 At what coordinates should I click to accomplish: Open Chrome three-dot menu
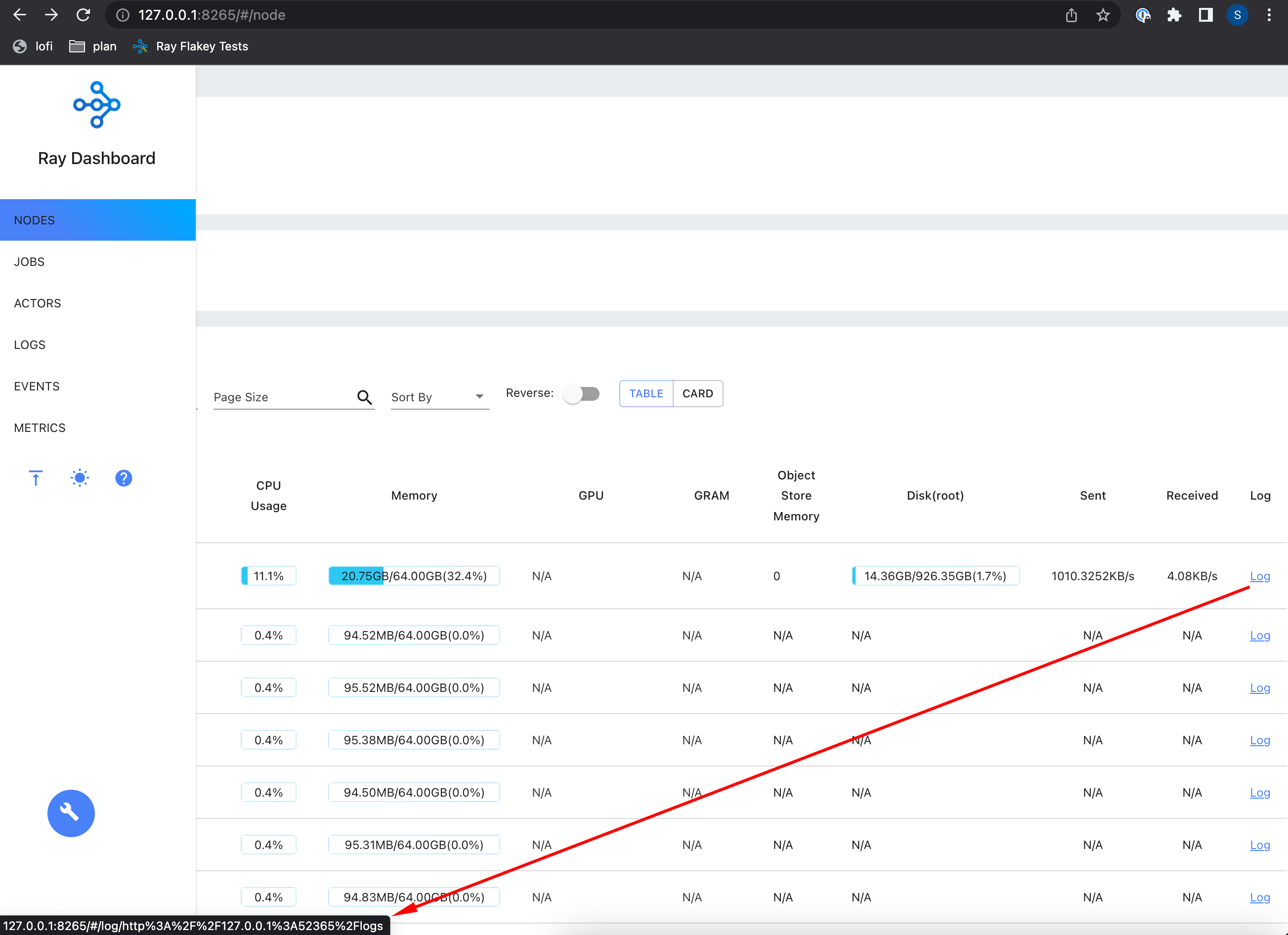pos(1269,15)
